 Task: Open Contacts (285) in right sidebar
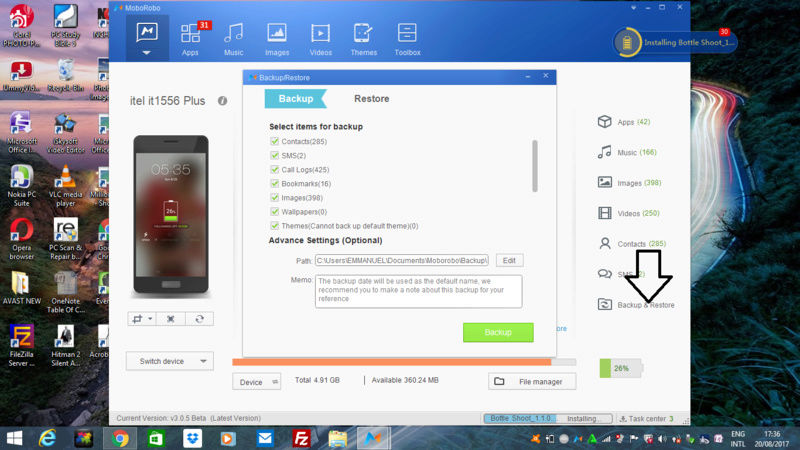tap(631, 244)
